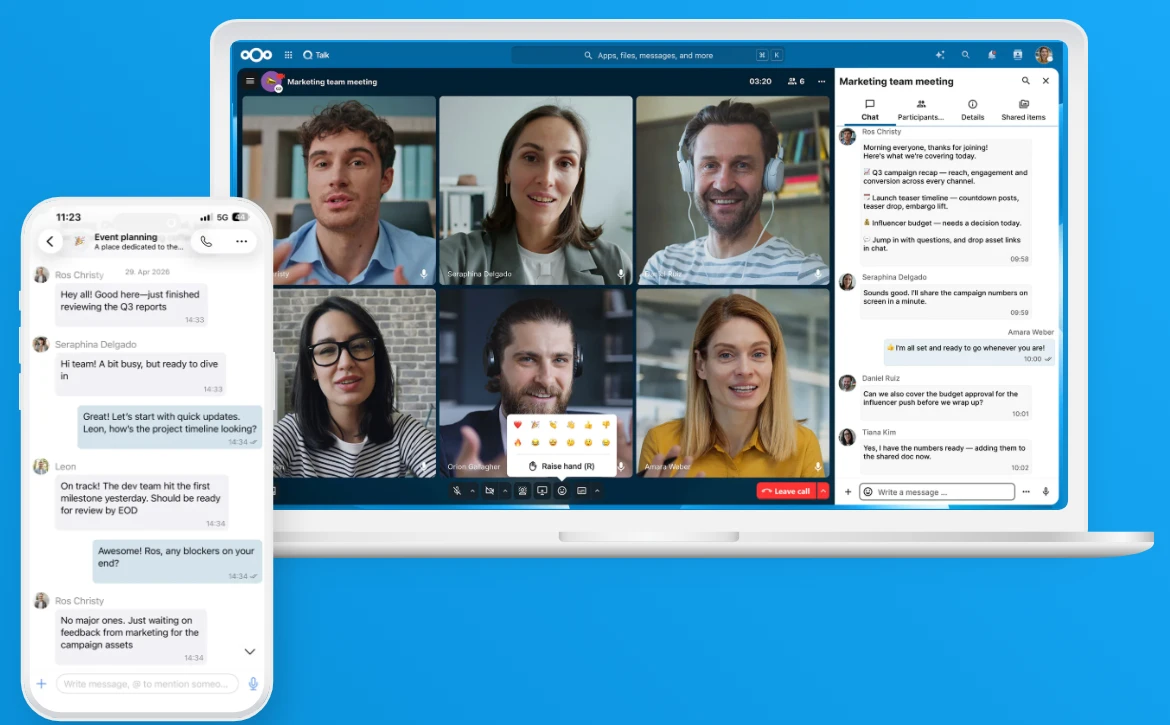The image size is (1170, 725).
Task: Switch to the Chat tab
Action: coord(870,110)
